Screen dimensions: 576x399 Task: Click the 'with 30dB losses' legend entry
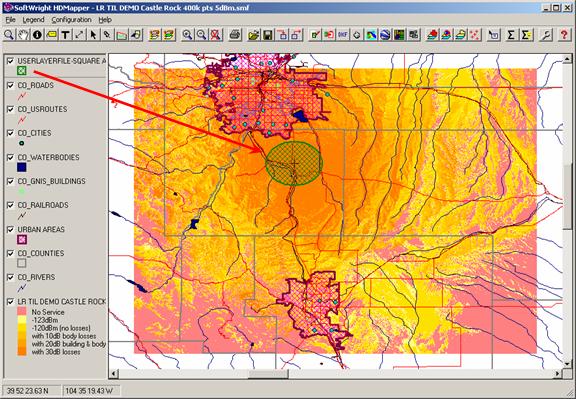pyautogui.click(x=56, y=352)
